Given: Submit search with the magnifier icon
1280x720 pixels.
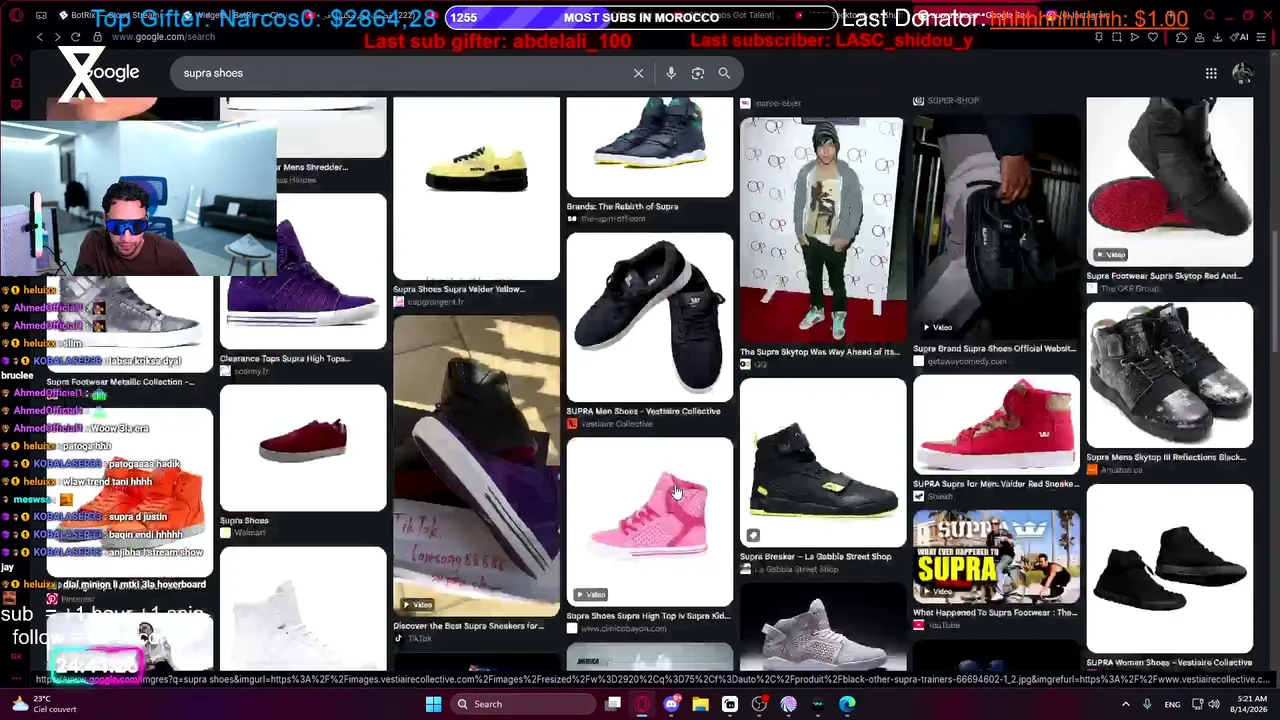Looking at the screenshot, I should coord(724,73).
